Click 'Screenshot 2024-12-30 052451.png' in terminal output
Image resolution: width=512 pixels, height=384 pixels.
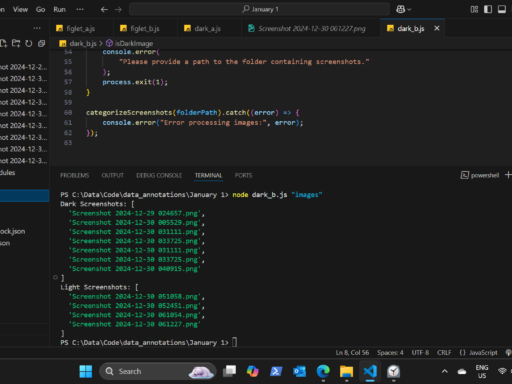point(135,306)
